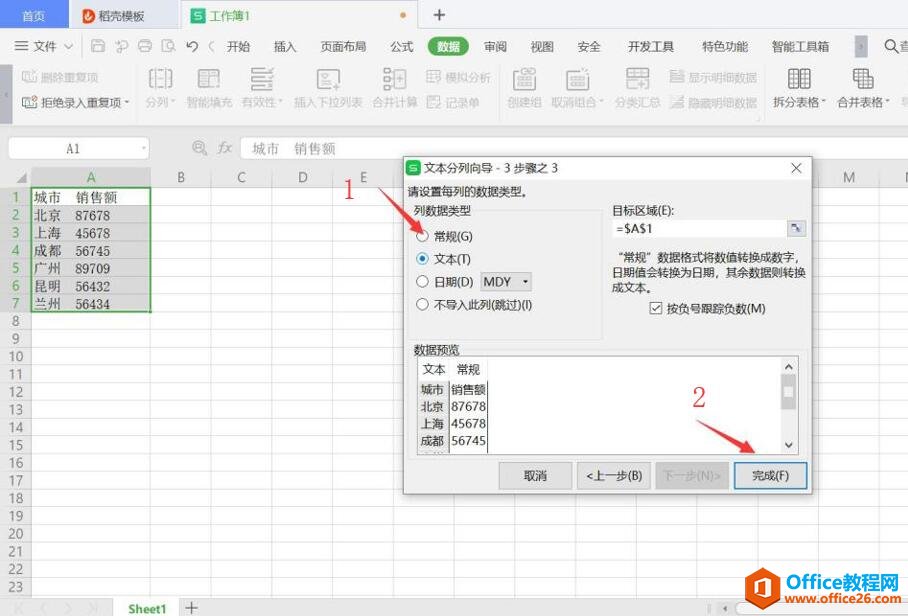Click the data preview scrollbar up arrow

tap(788, 366)
